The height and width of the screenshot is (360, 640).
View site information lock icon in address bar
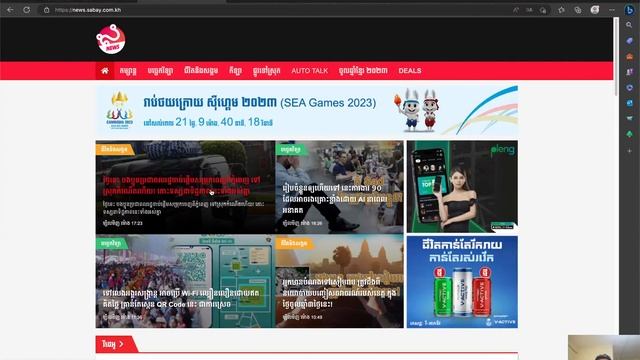[47, 10]
